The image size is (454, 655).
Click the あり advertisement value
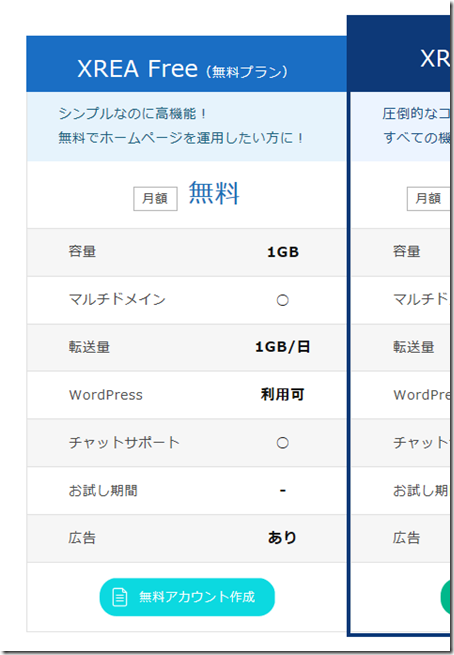click(x=283, y=538)
